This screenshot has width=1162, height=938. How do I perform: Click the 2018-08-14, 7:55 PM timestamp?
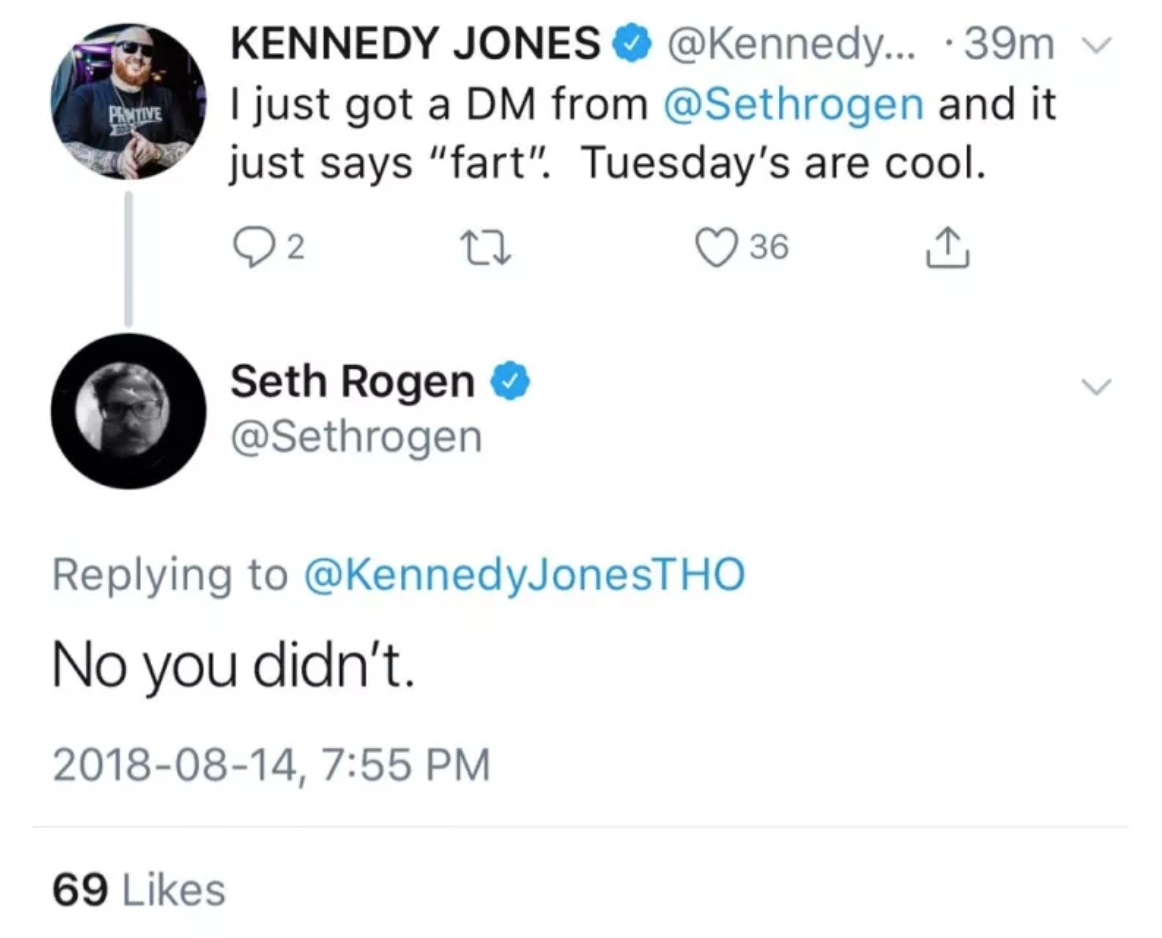point(271,765)
